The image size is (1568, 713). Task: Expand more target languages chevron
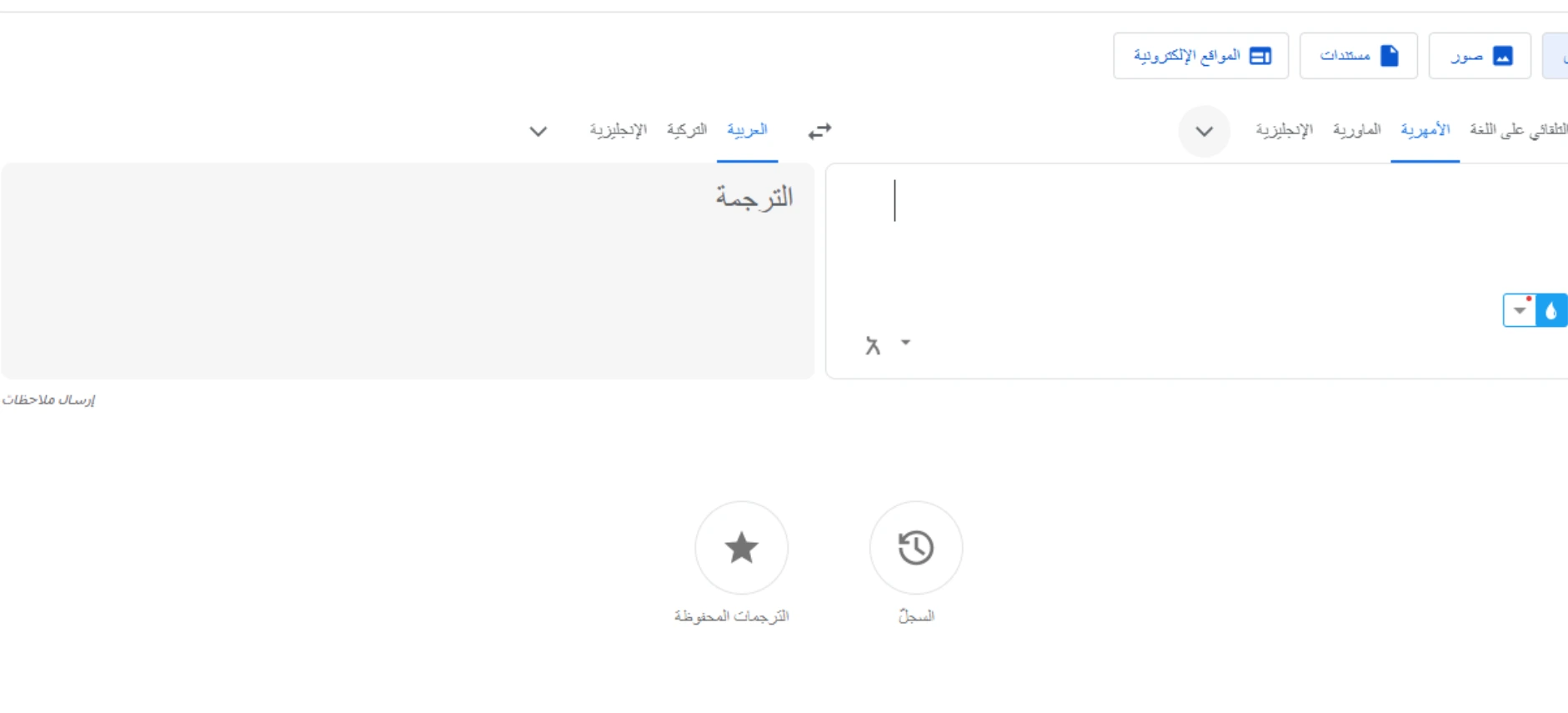coord(539,131)
